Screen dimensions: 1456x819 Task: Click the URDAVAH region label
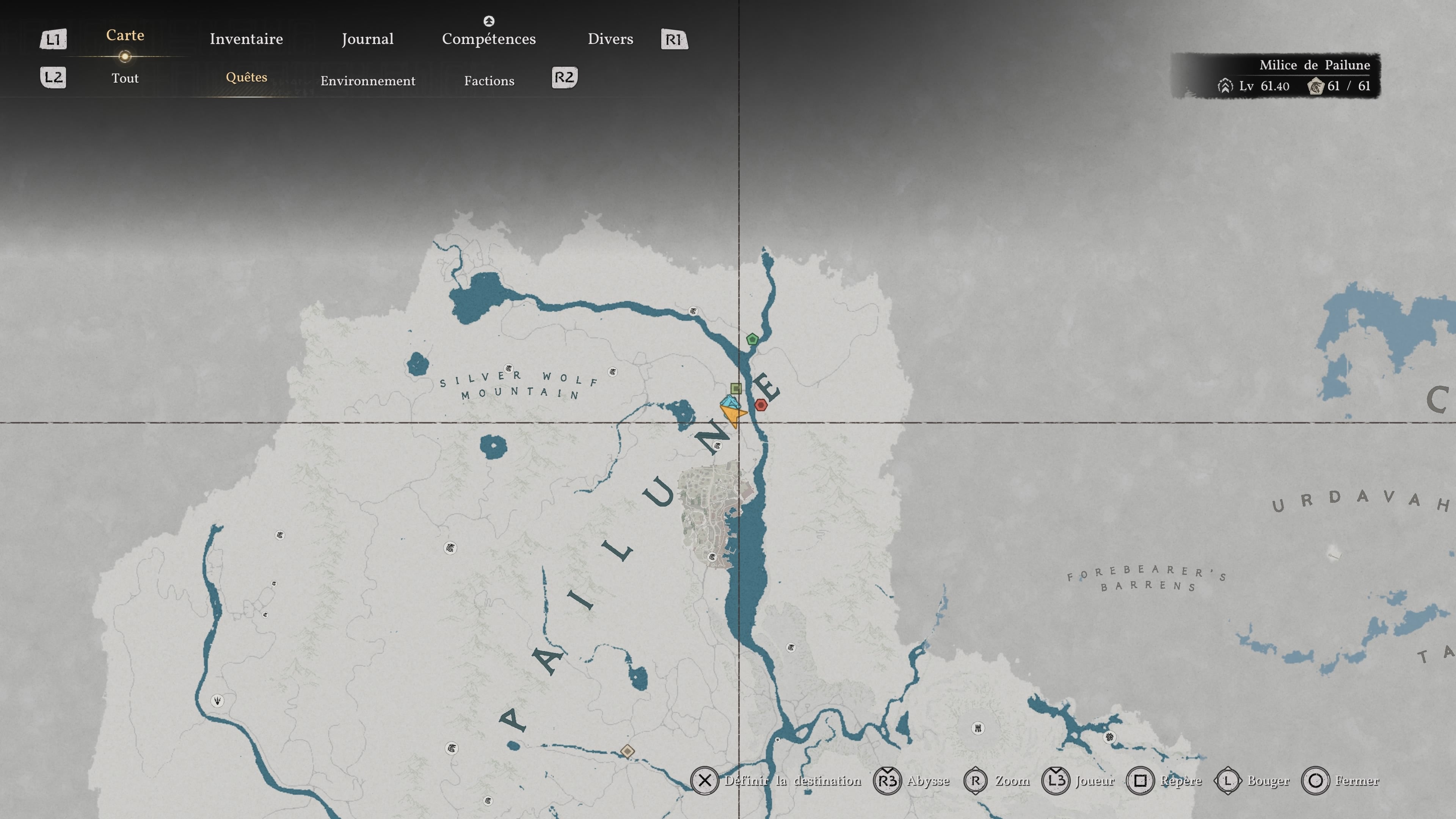pos(1362,501)
